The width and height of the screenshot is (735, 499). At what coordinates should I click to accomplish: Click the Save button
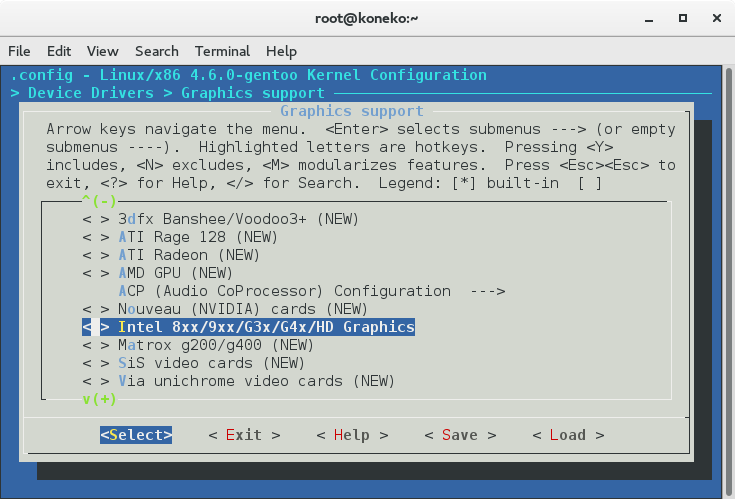(460, 435)
